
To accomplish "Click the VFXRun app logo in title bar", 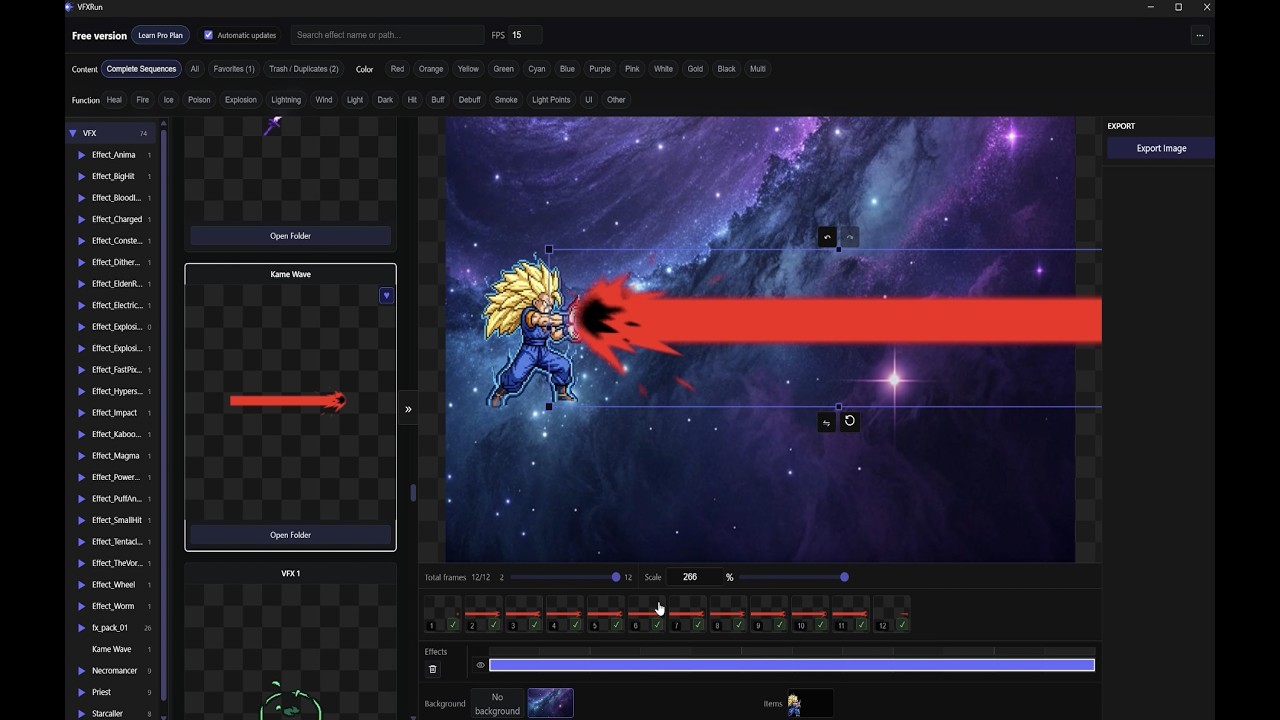I will [x=69, y=7].
